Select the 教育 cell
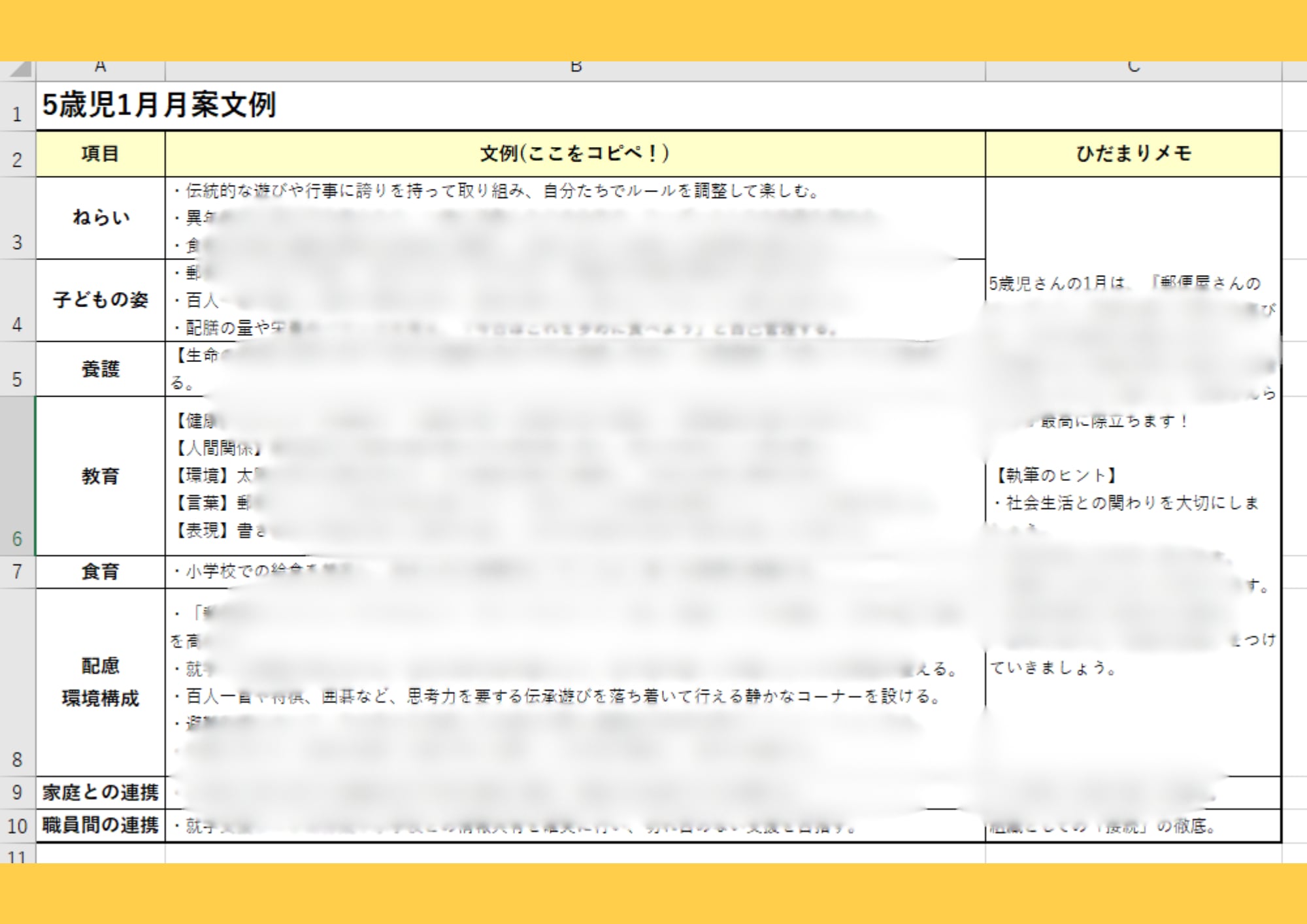This screenshot has width=1307, height=924. pyautogui.click(x=100, y=476)
